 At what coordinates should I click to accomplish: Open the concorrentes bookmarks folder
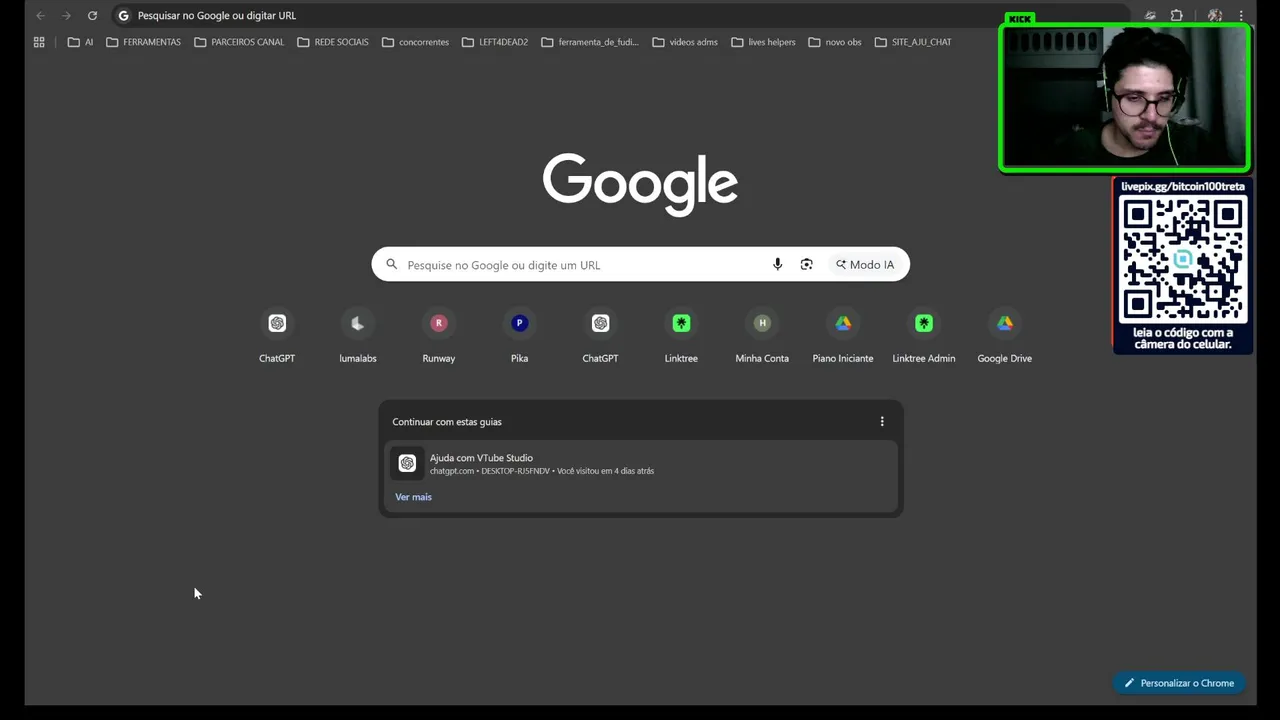(x=415, y=42)
